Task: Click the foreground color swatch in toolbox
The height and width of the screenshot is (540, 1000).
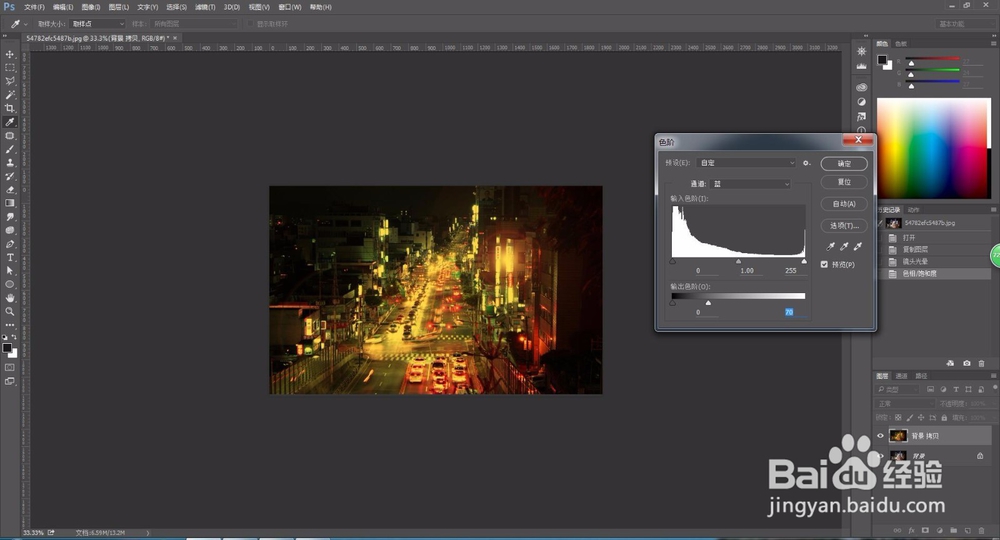Action: [7, 348]
